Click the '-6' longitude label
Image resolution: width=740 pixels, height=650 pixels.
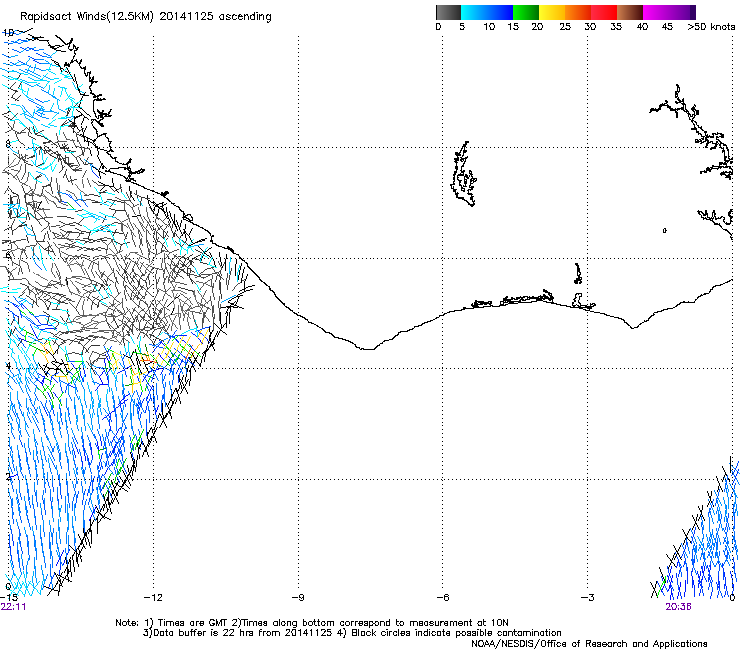tap(442, 598)
